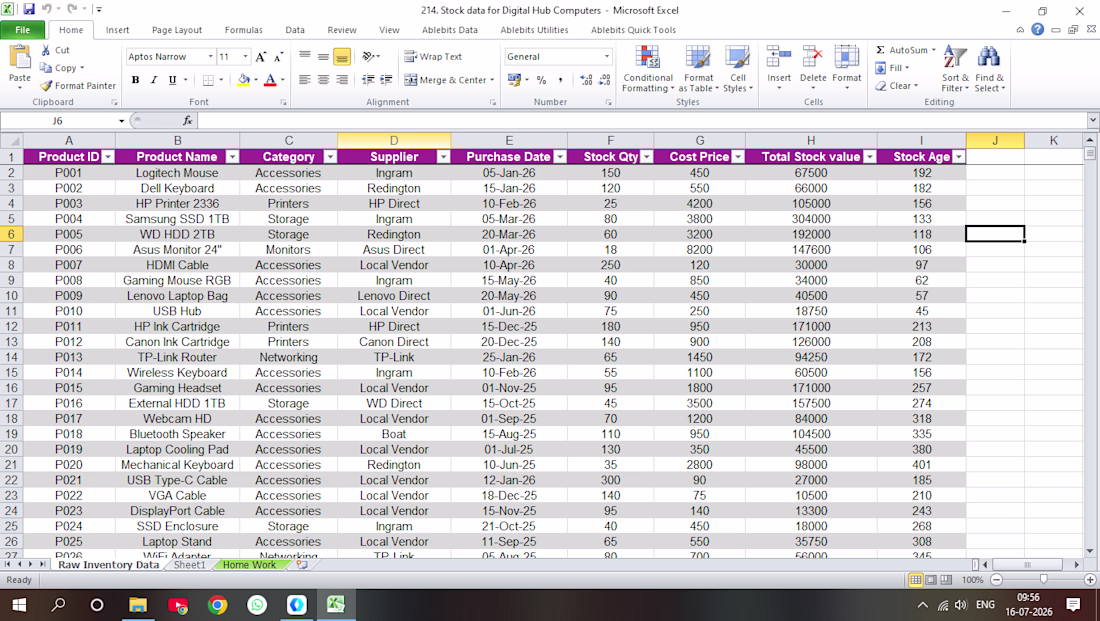The image size is (1100, 621).
Task: Open the Category column filter dropdown
Action: (x=330, y=157)
